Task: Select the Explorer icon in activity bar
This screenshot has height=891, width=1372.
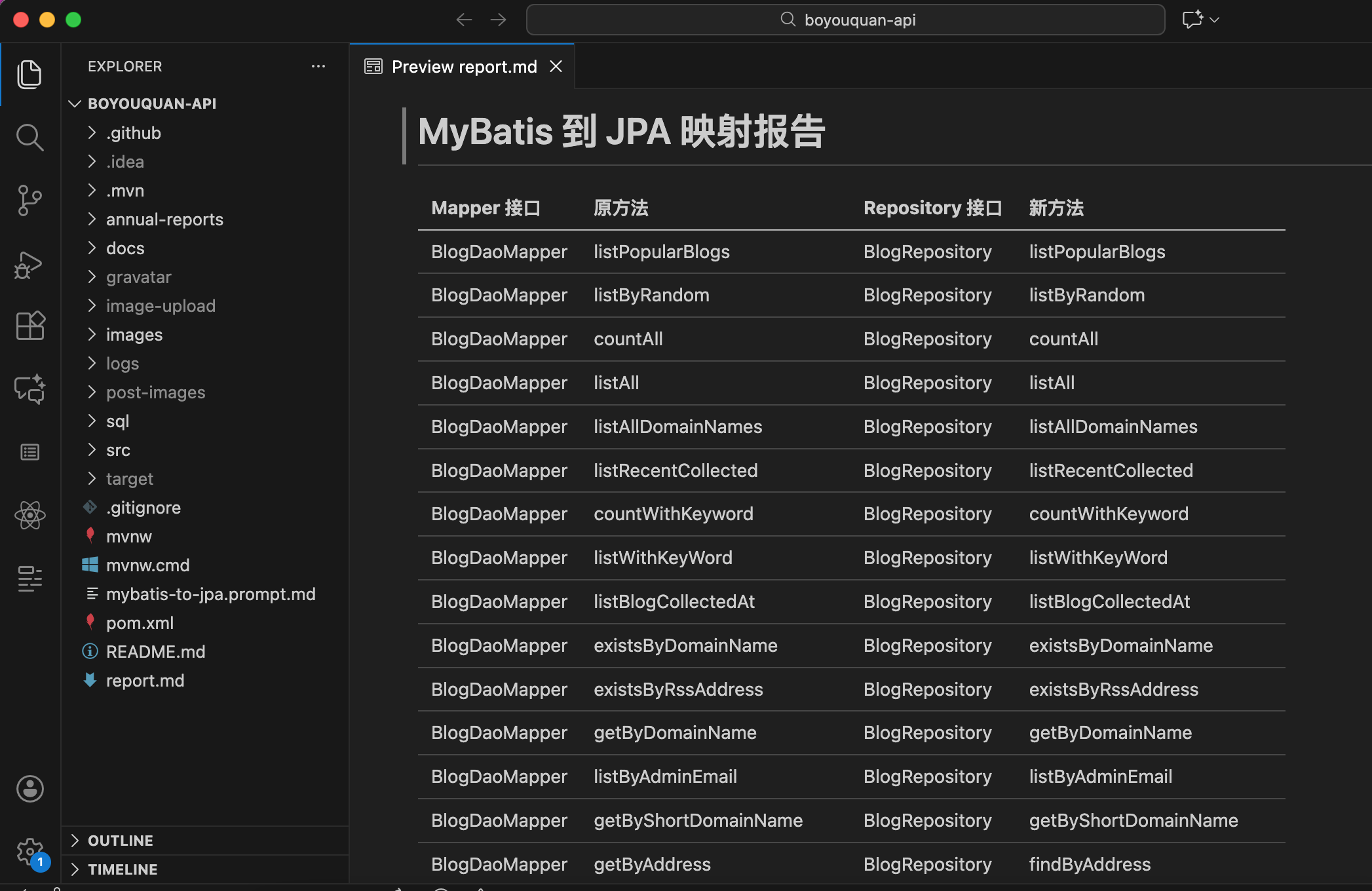Action: (30, 74)
